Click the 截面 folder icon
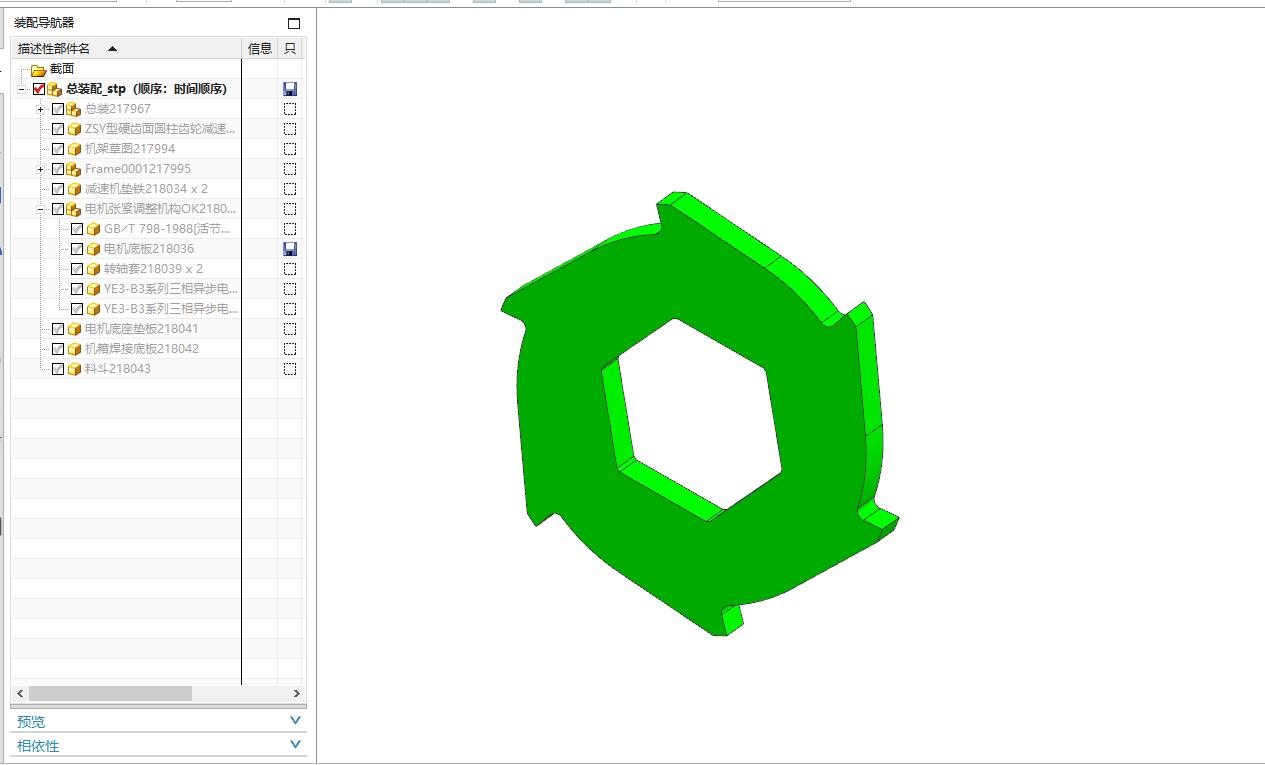Screen dimensions: 1265x765 coord(38,69)
